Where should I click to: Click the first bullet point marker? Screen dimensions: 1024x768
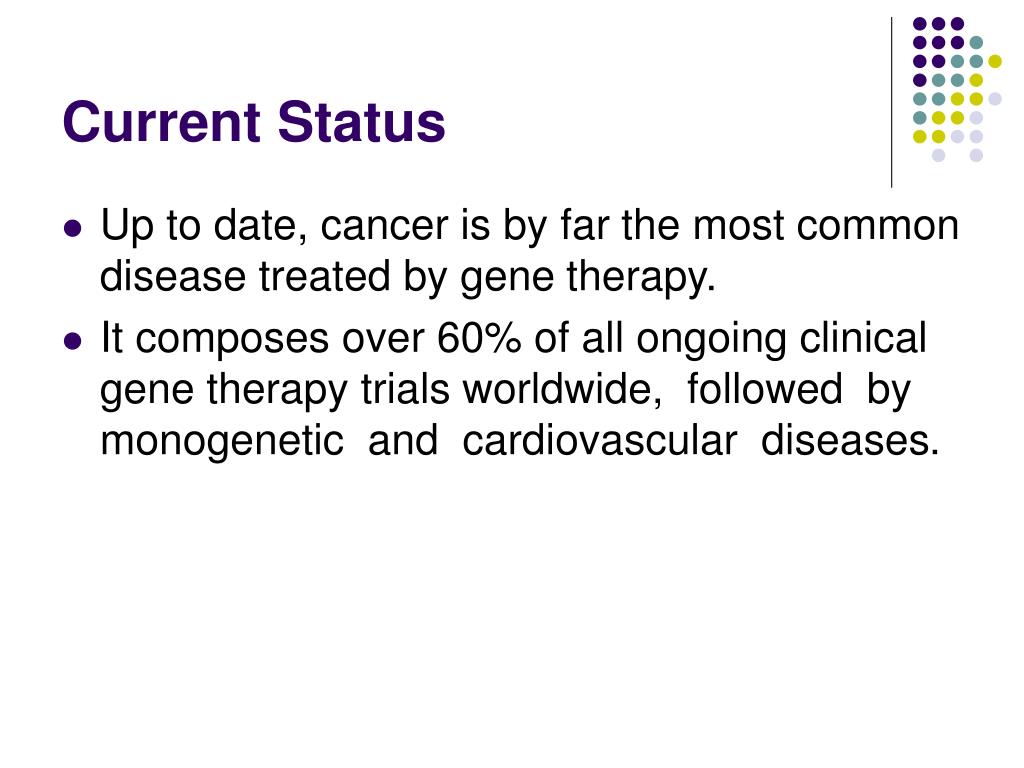tap(73, 228)
